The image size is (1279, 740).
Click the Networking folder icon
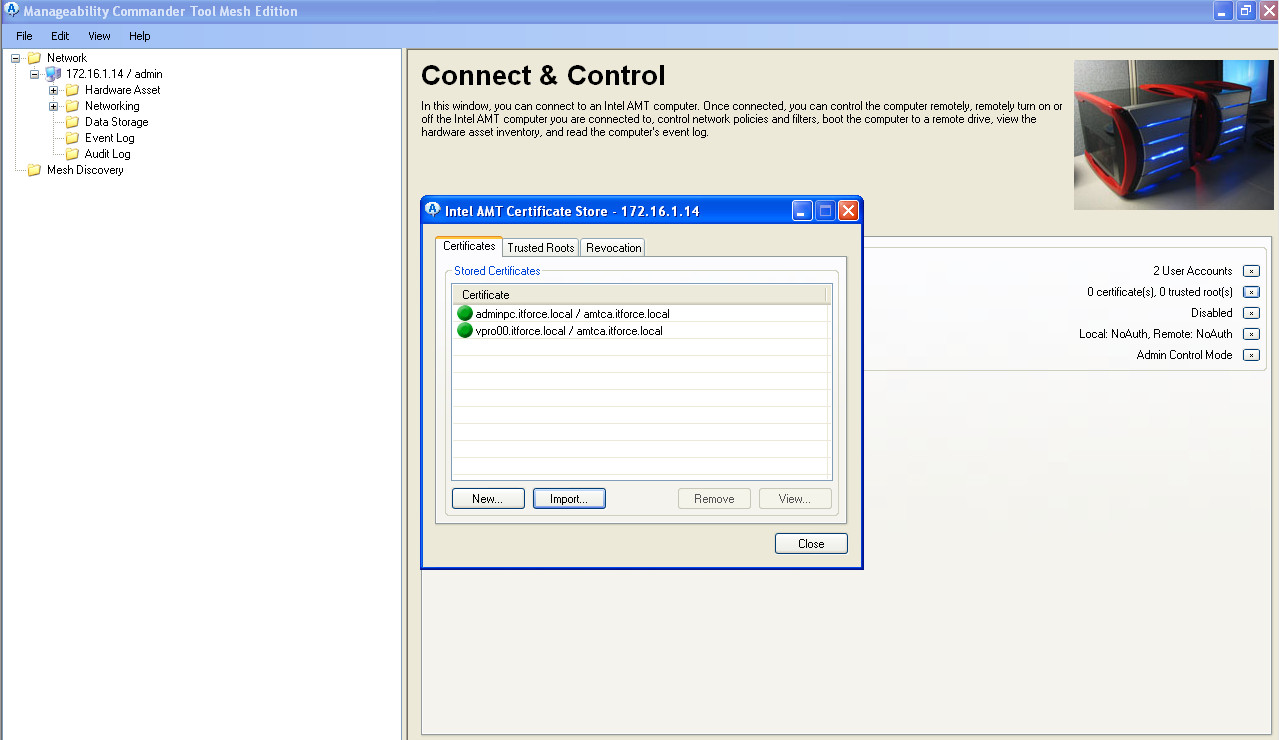[72, 106]
